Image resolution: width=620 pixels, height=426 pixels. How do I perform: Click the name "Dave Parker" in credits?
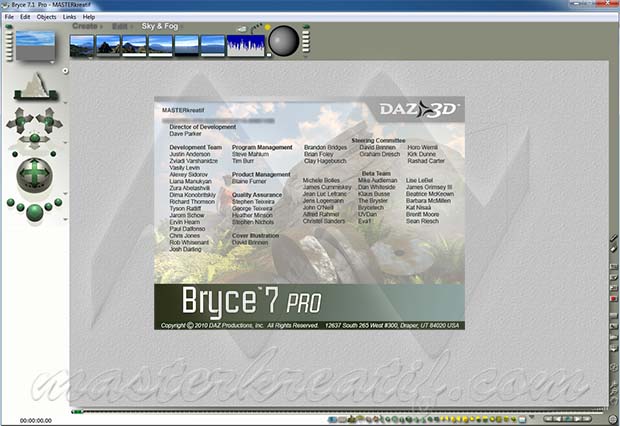click(x=185, y=134)
